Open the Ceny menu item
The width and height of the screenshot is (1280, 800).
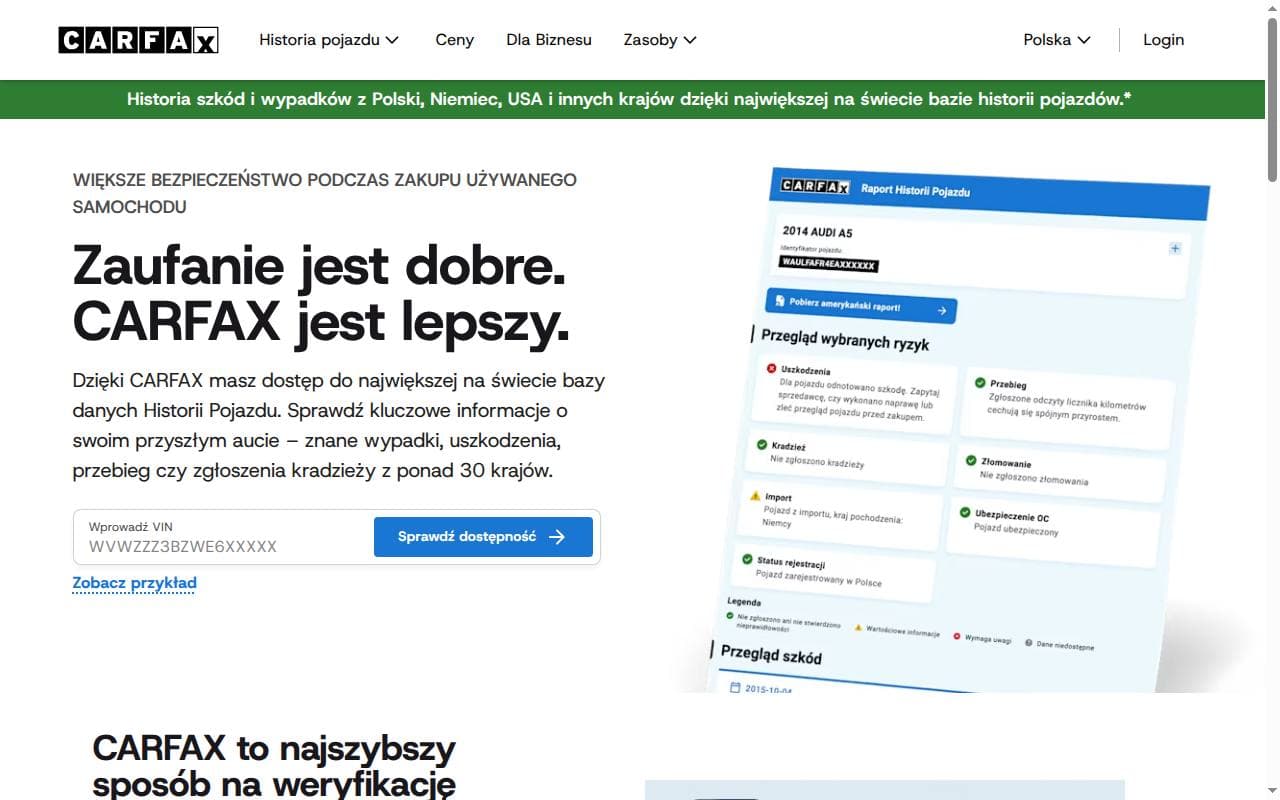pyautogui.click(x=455, y=40)
